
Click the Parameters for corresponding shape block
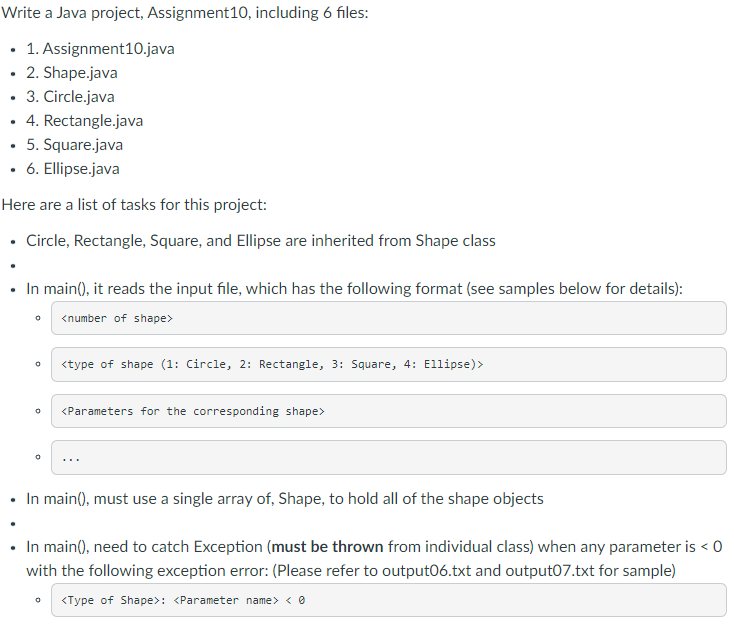(x=389, y=411)
